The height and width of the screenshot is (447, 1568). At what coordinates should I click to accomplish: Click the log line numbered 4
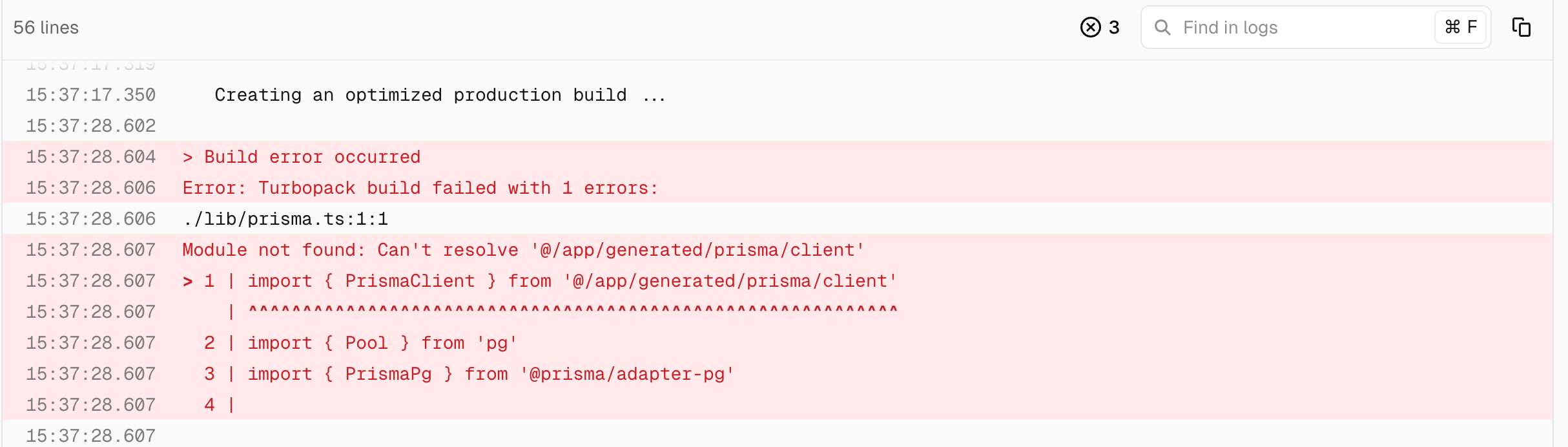click(218, 405)
